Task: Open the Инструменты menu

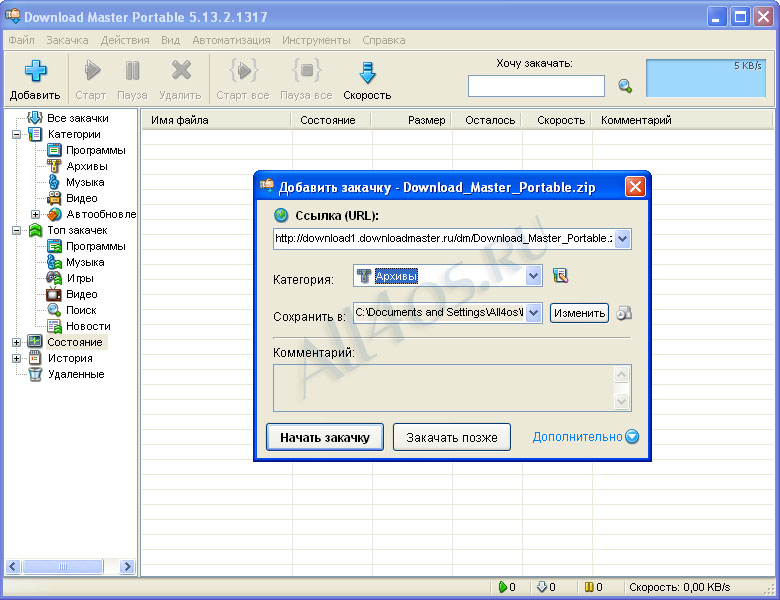Action: [x=316, y=40]
